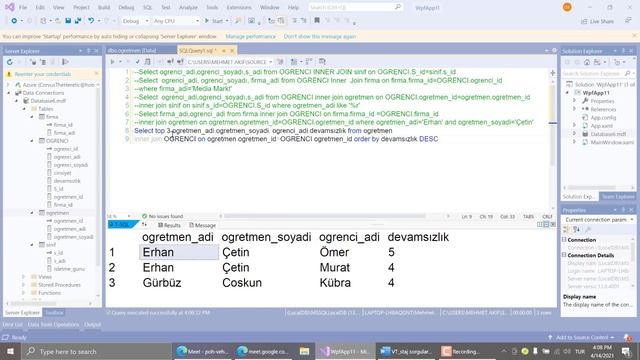The width and height of the screenshot is (640, 360).
Task: Select devamsızlık column in OGRENCI tree
Action: tap(67, 181)
